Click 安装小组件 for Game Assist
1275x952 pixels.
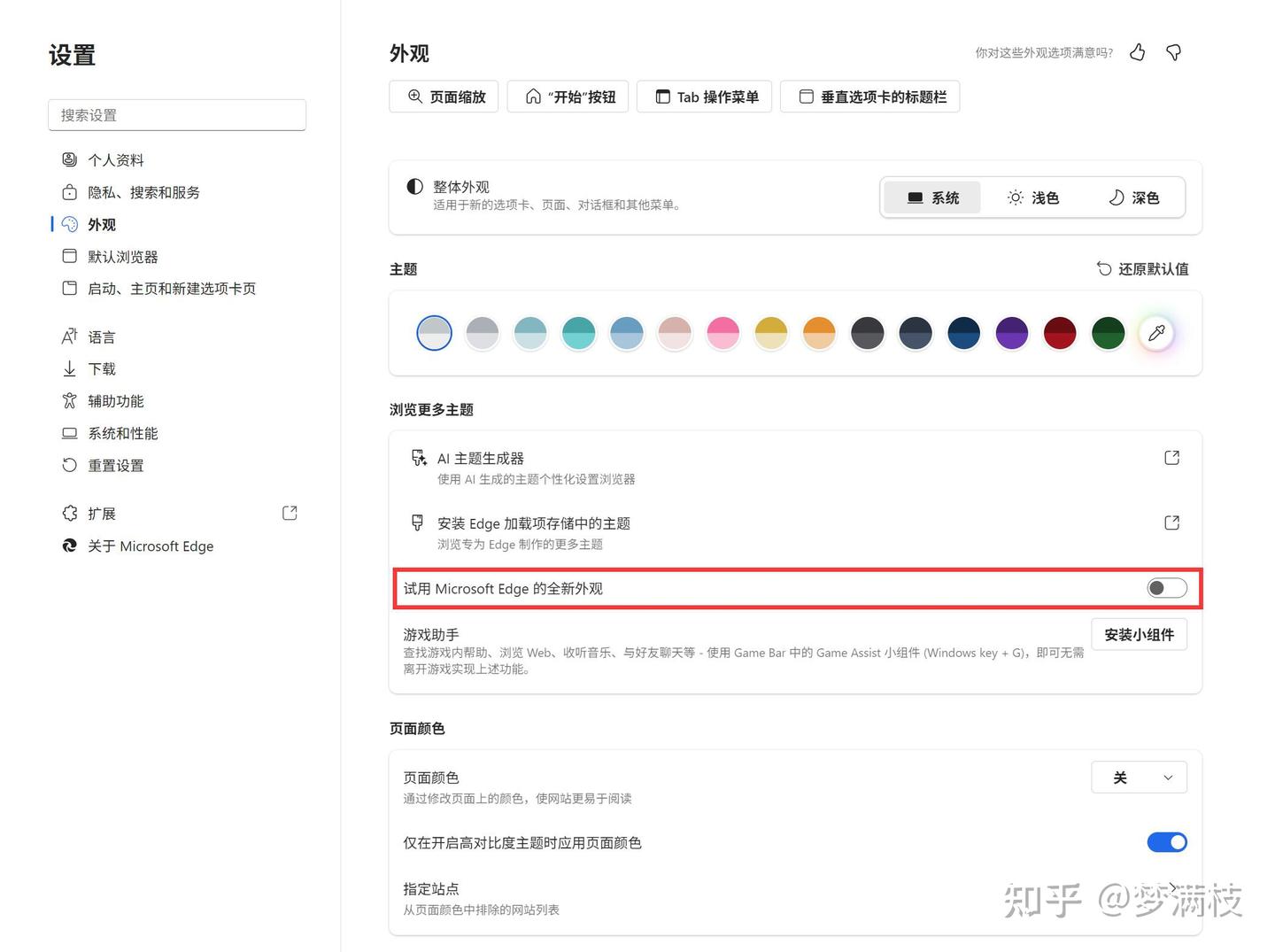(x=1140, y=634)
